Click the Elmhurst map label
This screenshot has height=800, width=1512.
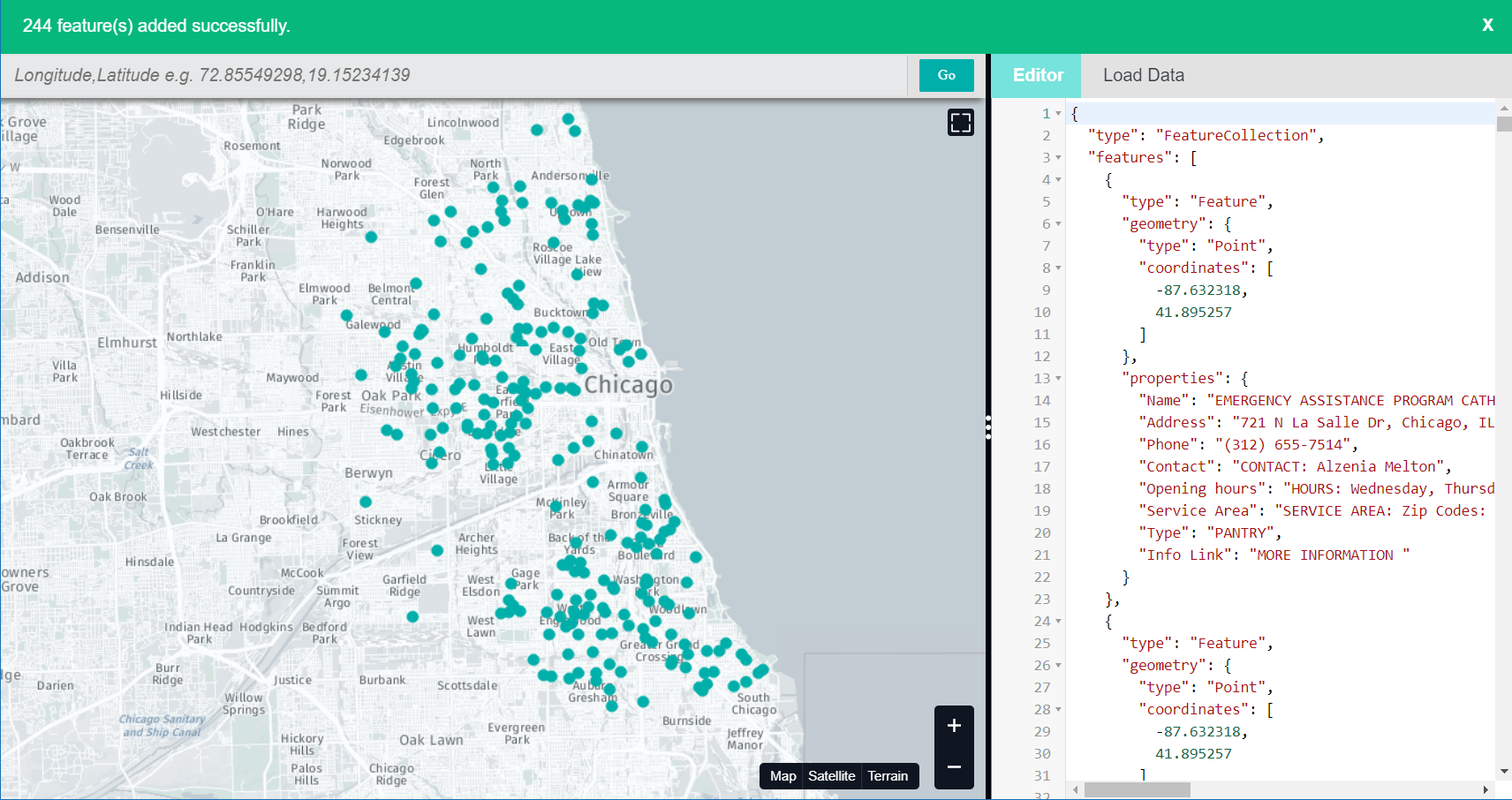[x=126, y=343]
